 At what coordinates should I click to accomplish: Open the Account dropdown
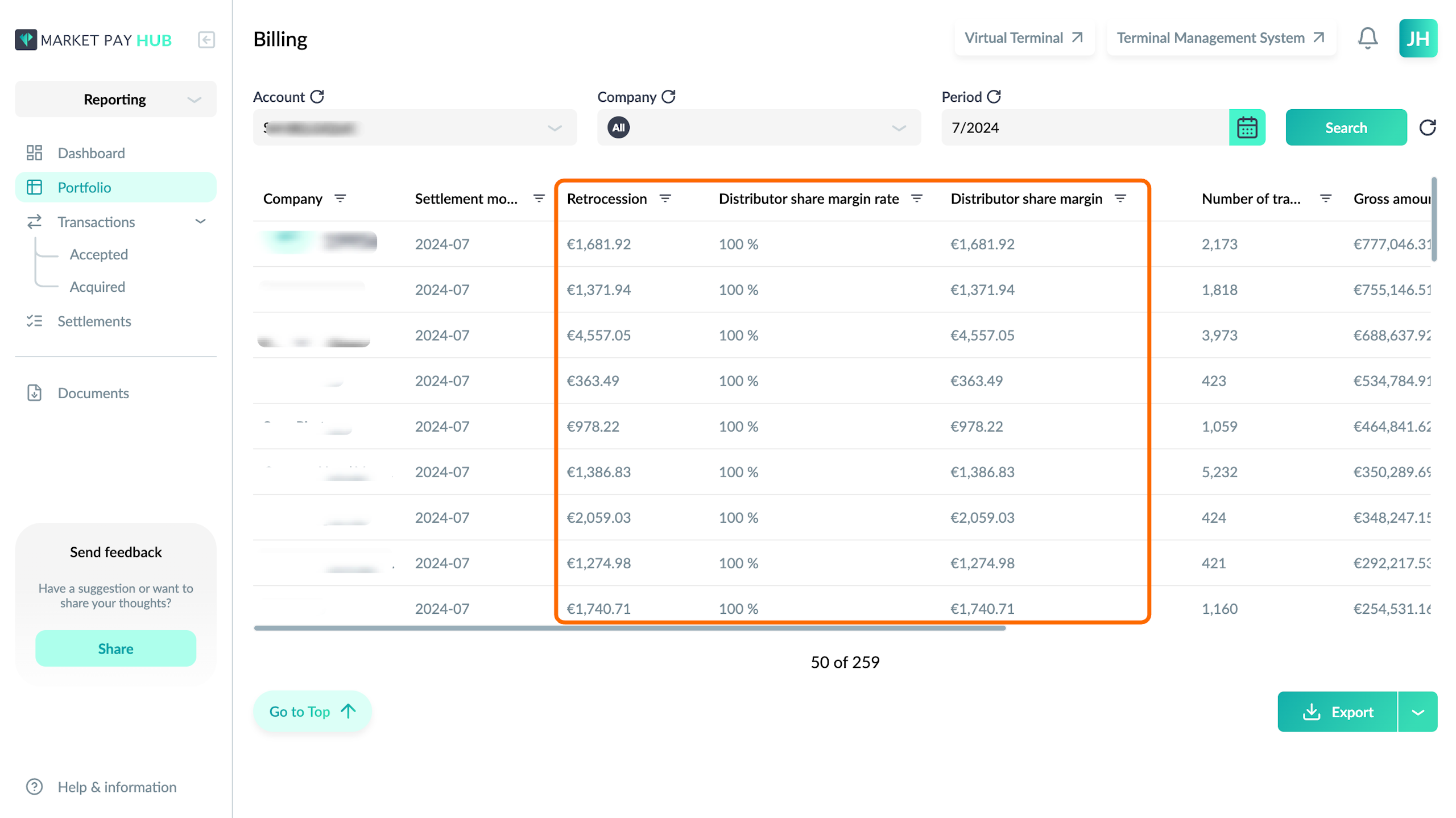click(415, 127)
